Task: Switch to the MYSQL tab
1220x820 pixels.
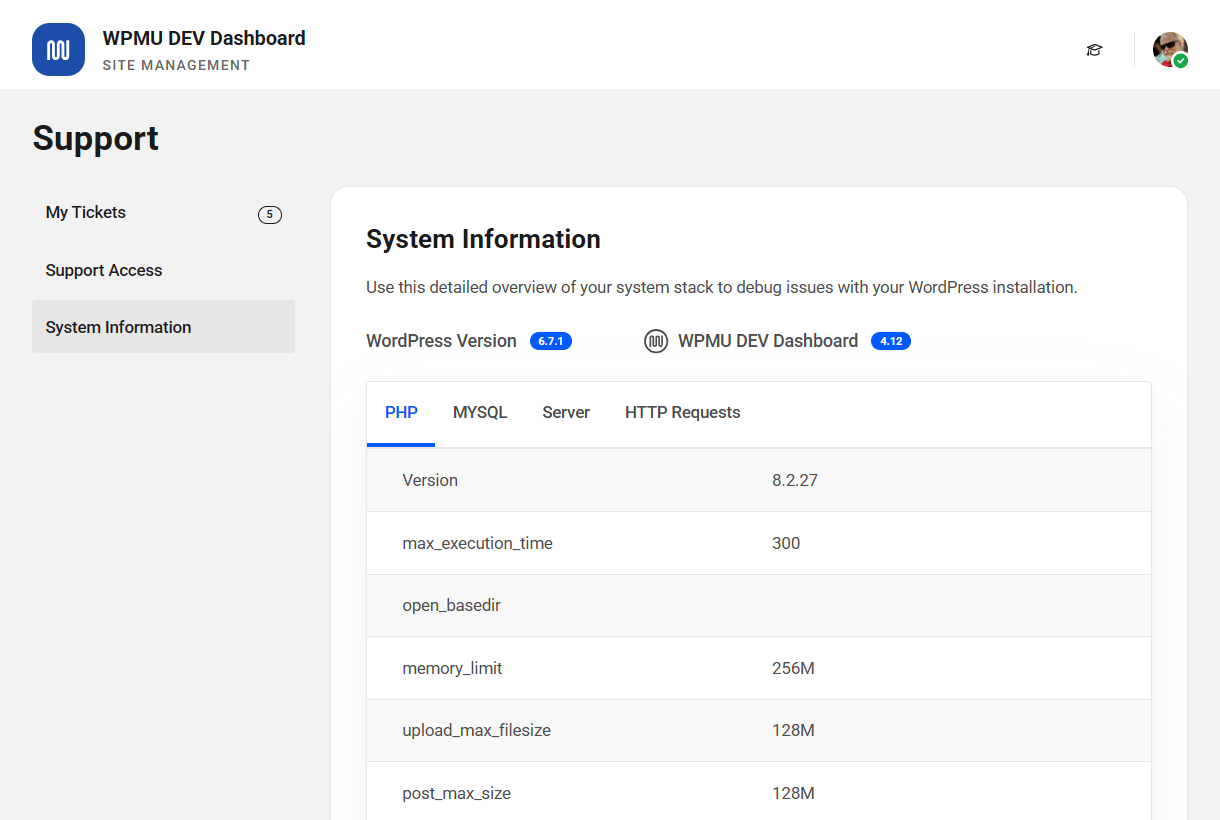Action: click(x=480, y=413)
